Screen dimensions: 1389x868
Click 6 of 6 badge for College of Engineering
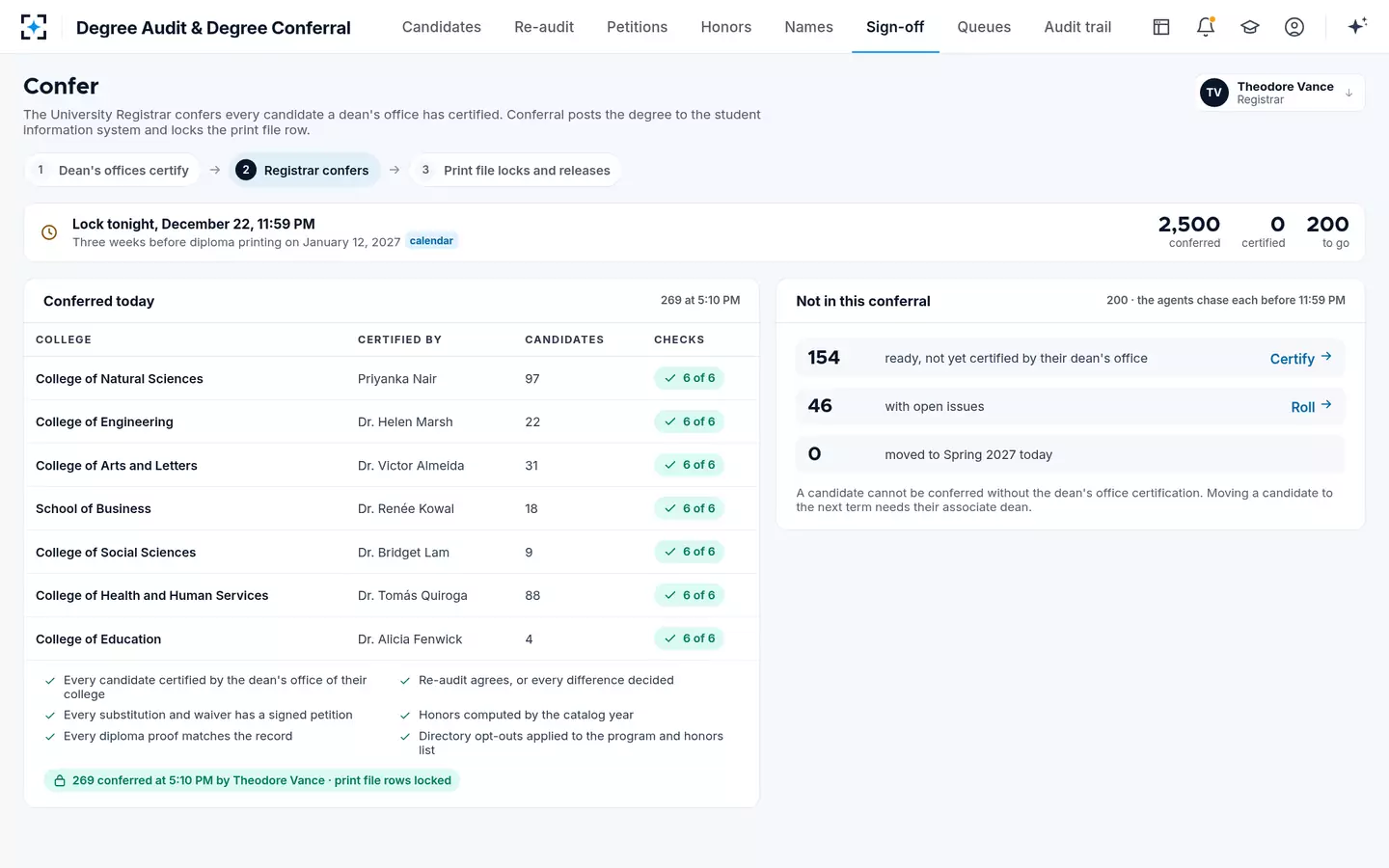[690, 421]
